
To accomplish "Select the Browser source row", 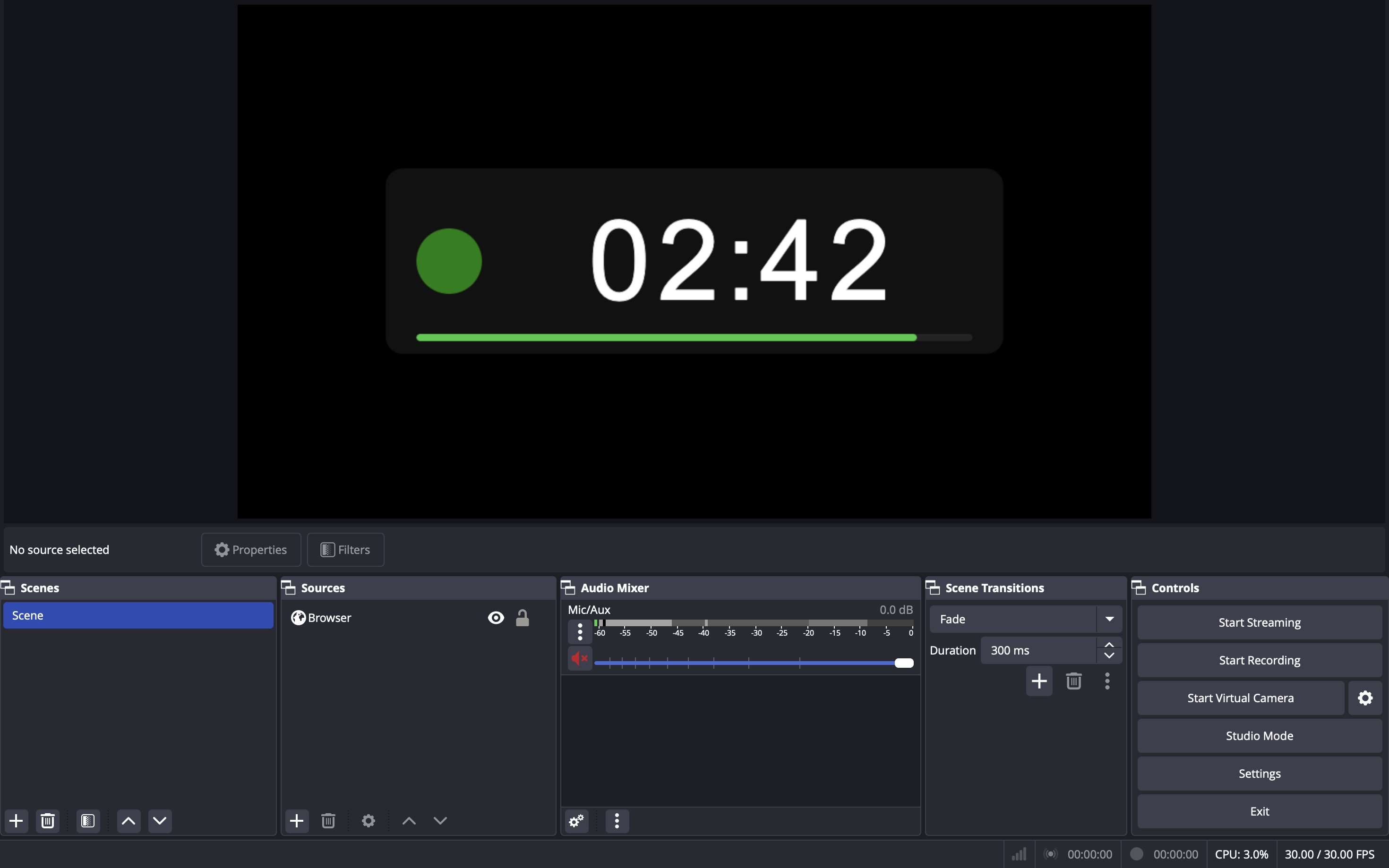I will pos(418,618).
